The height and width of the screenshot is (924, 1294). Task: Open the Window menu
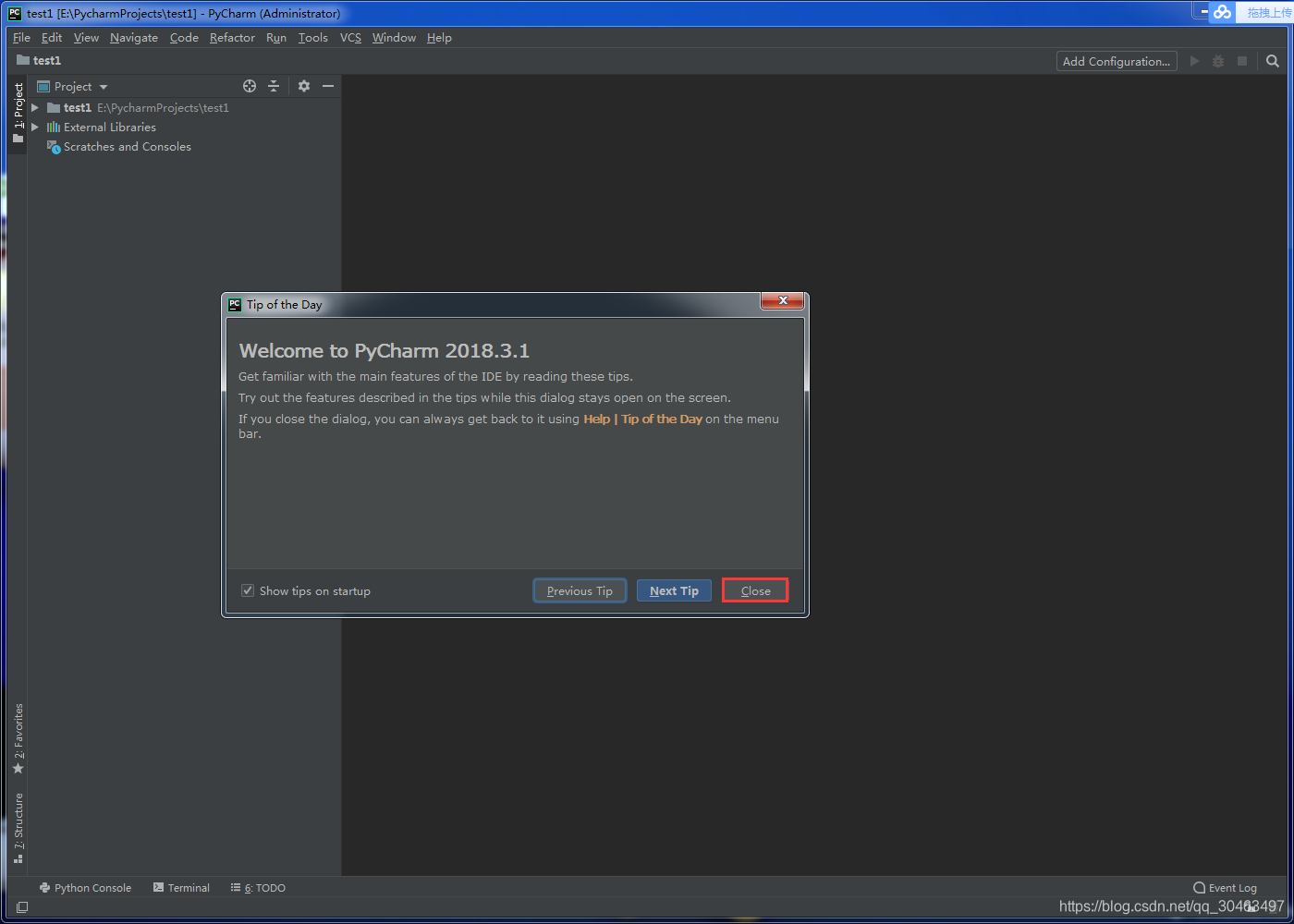coord(394,38)
